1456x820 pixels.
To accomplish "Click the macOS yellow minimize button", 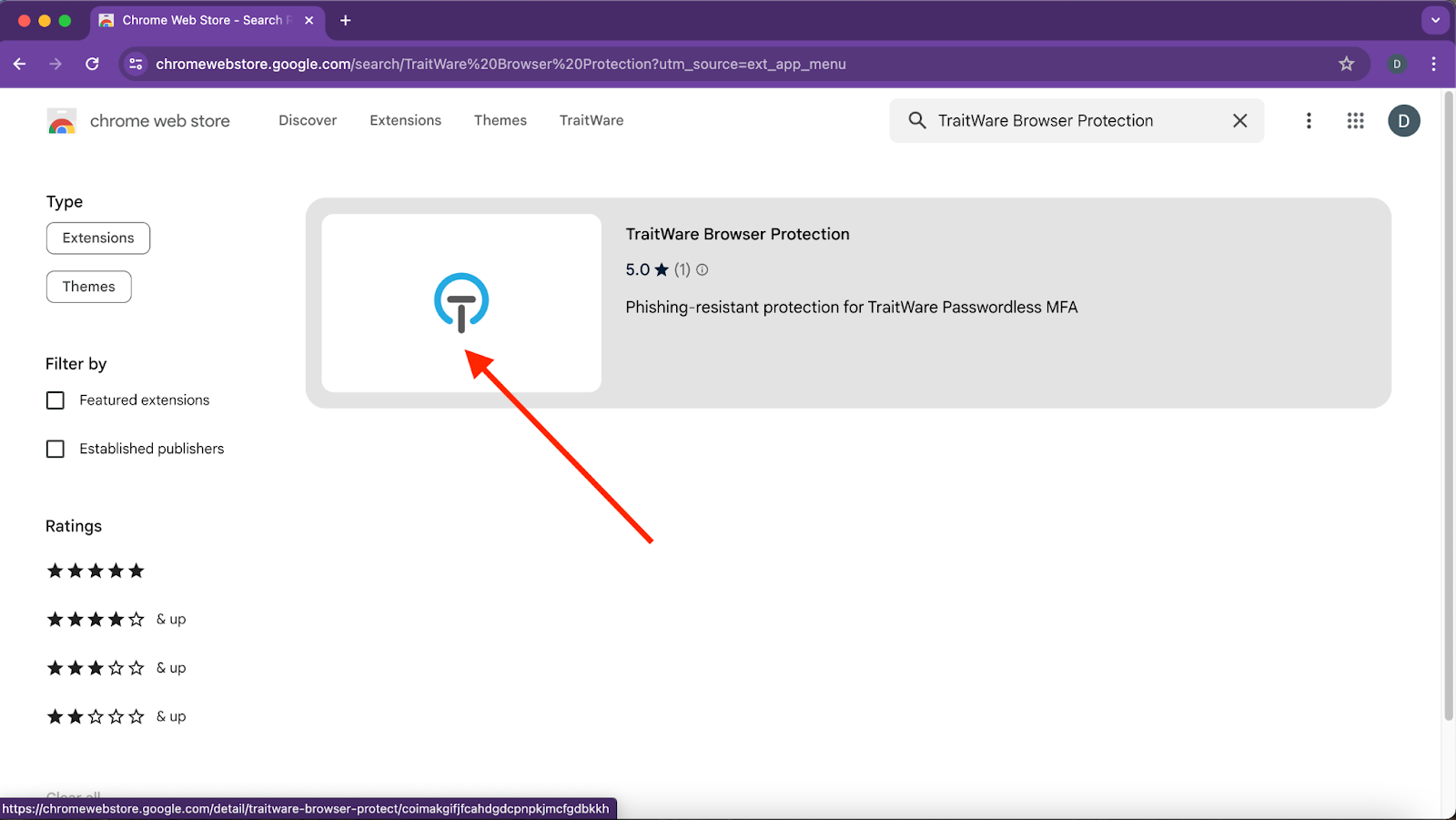I will pos(45,20).
